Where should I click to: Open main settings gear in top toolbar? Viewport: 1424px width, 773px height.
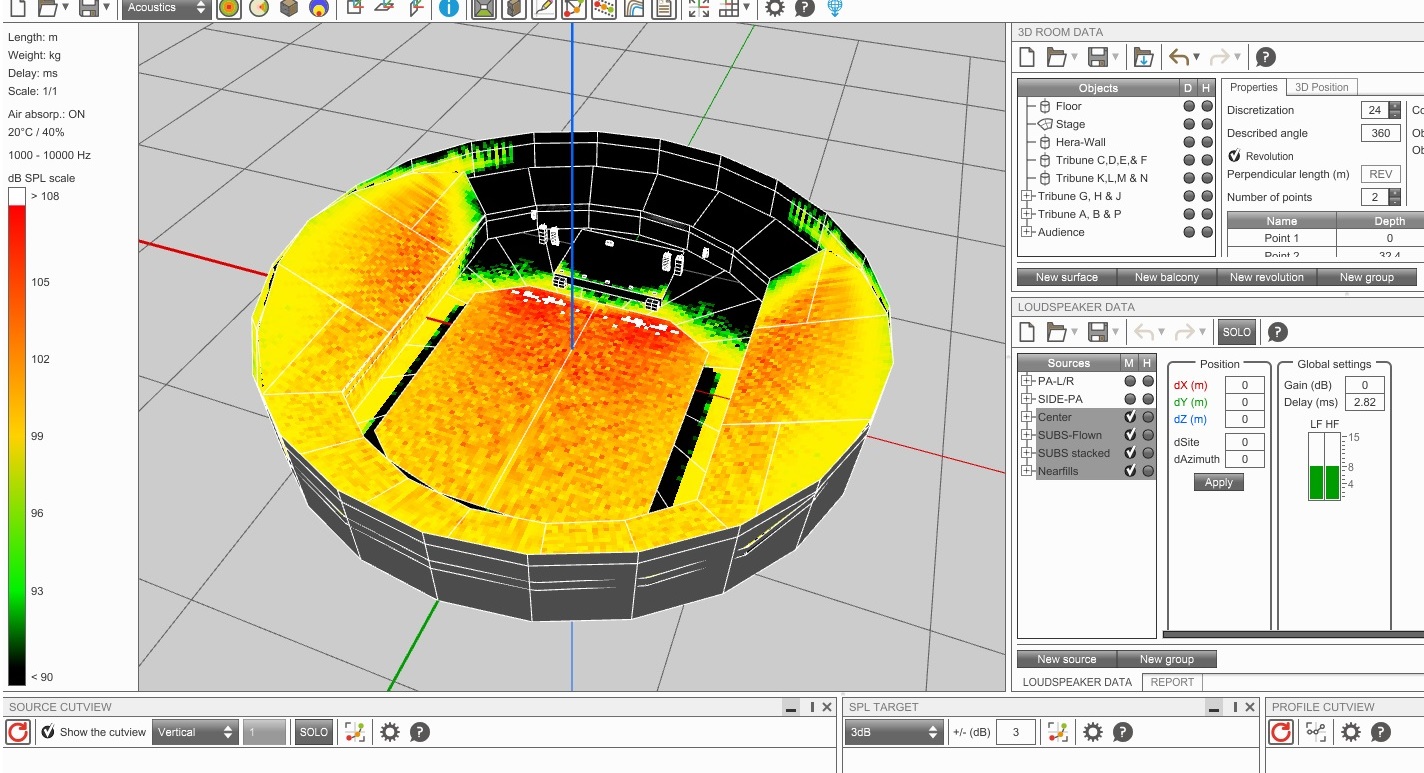coord(774,8)
